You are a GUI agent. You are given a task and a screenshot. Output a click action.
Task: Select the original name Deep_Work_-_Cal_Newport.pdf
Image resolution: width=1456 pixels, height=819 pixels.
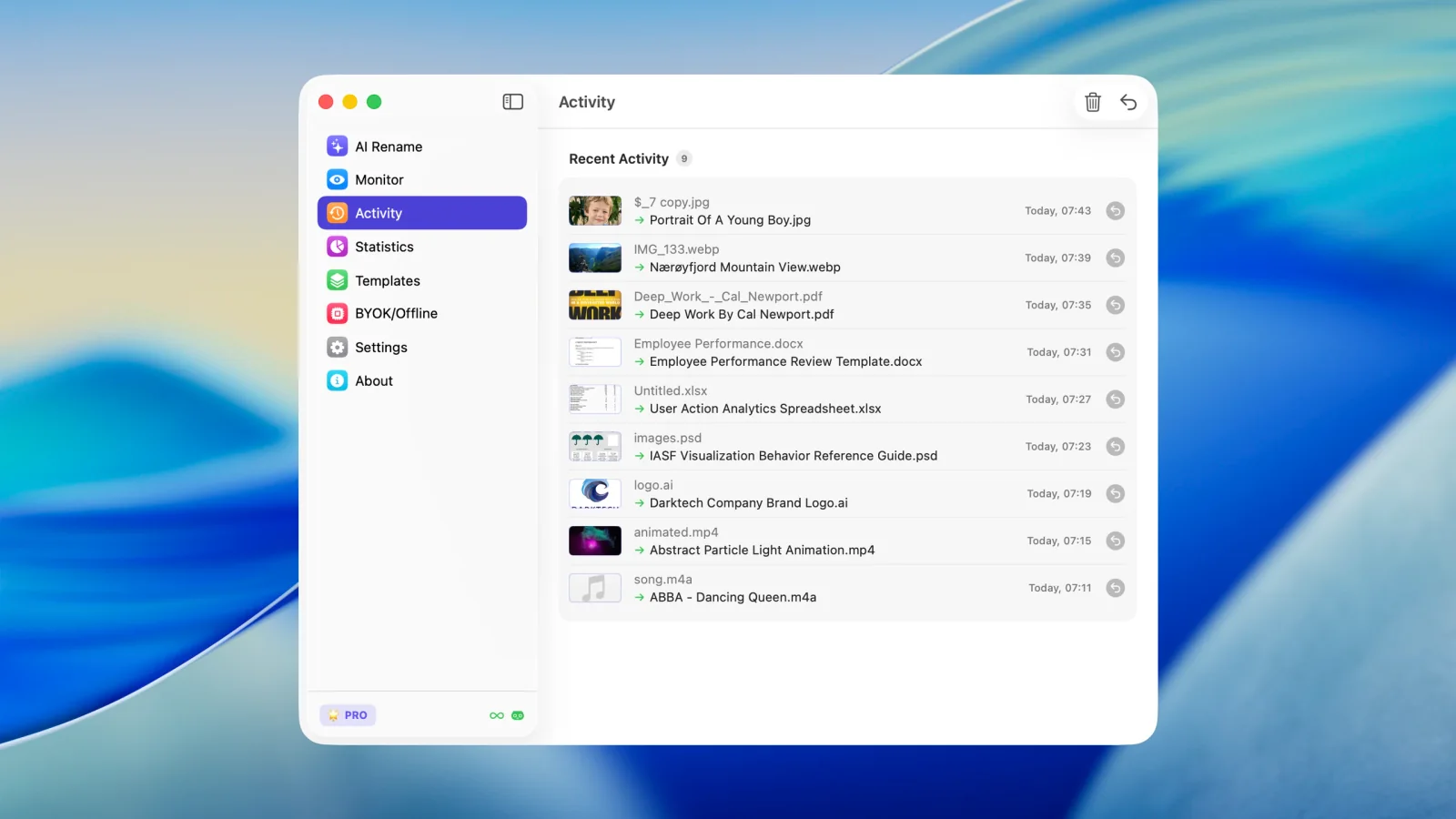[728, 297]
